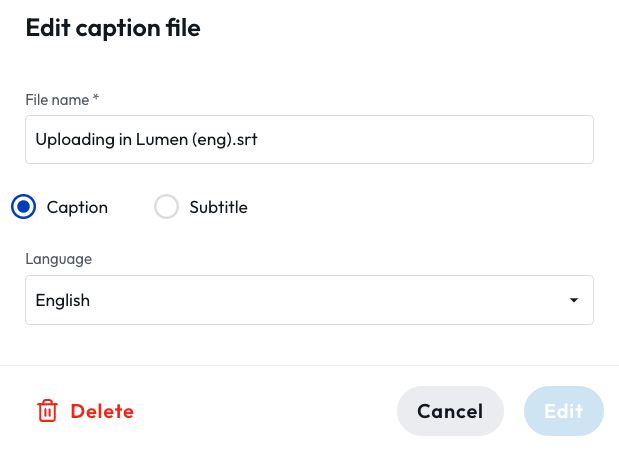Viewport: 619px width, 457px height.
Task: Click the Language field label
Action: 58,259
